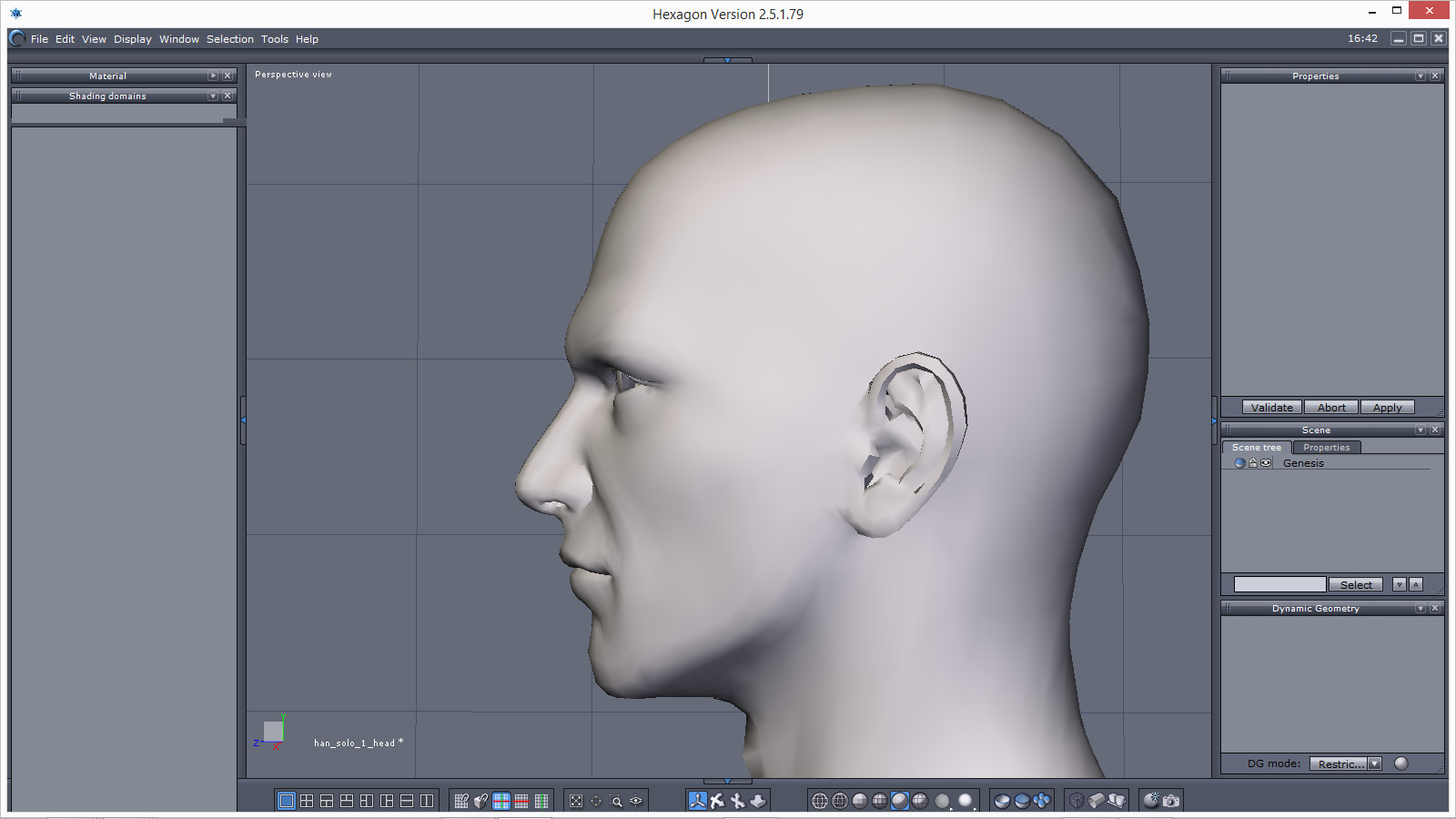The height and width of the screenshot is (819, 1456).
Task: Click the Apply button
Action: pos(1388,408)
